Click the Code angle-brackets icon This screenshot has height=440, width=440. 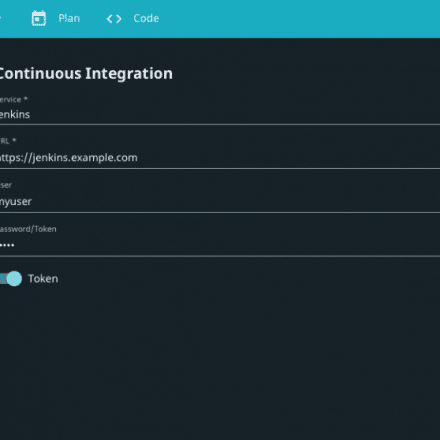coord(114,19)
